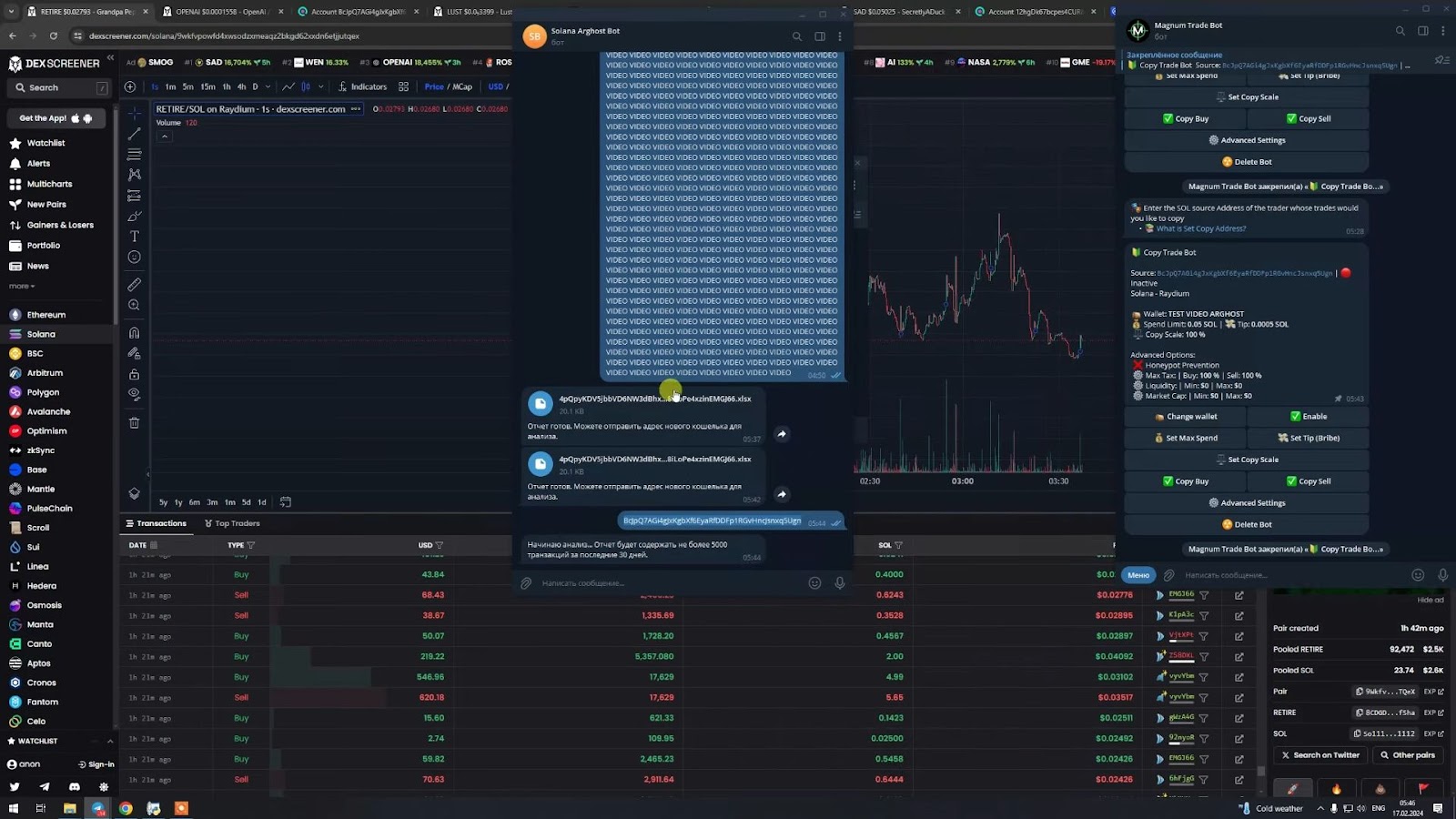Image resolution: width=1456 pixels, height=819 pixels.
Task: Select the ruler measure tool
Action: tap(134, 285)
